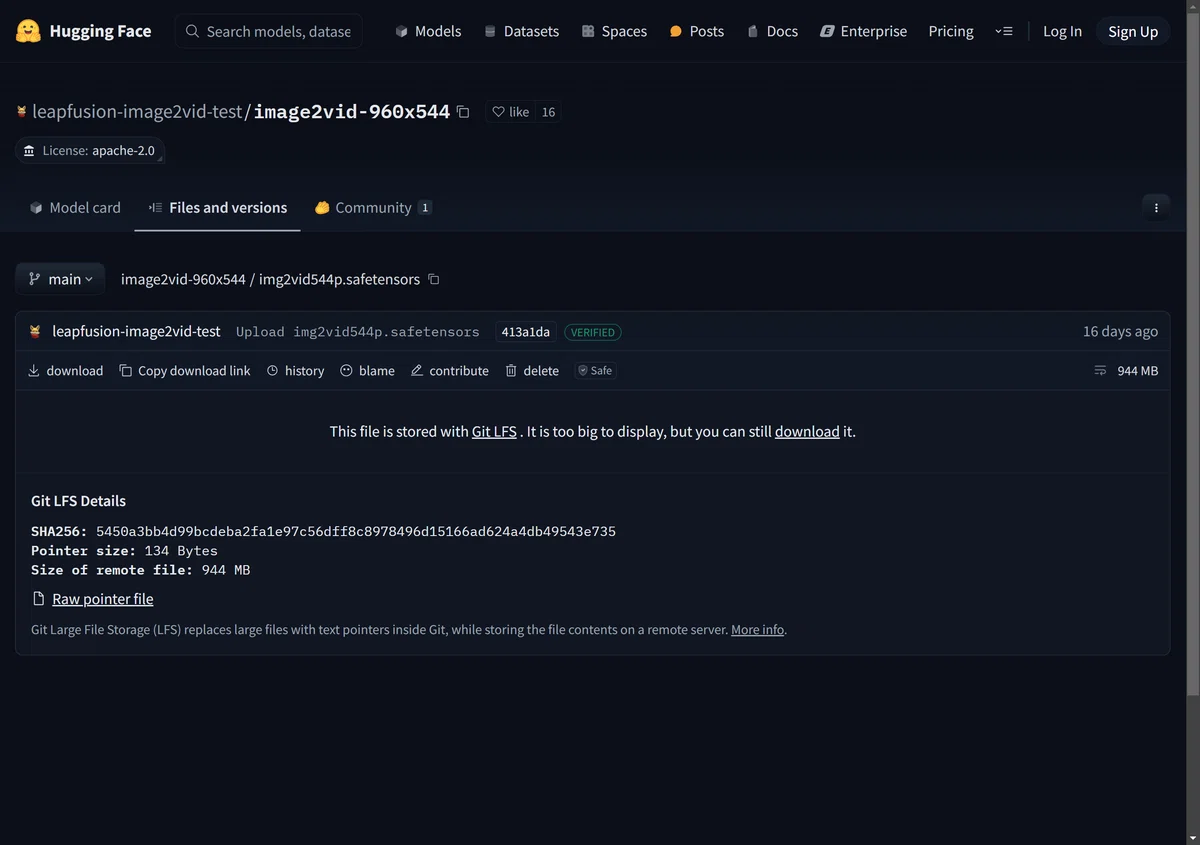Click img2vid544p.safetensors in the breadcrumb

(x=339, y=279)
